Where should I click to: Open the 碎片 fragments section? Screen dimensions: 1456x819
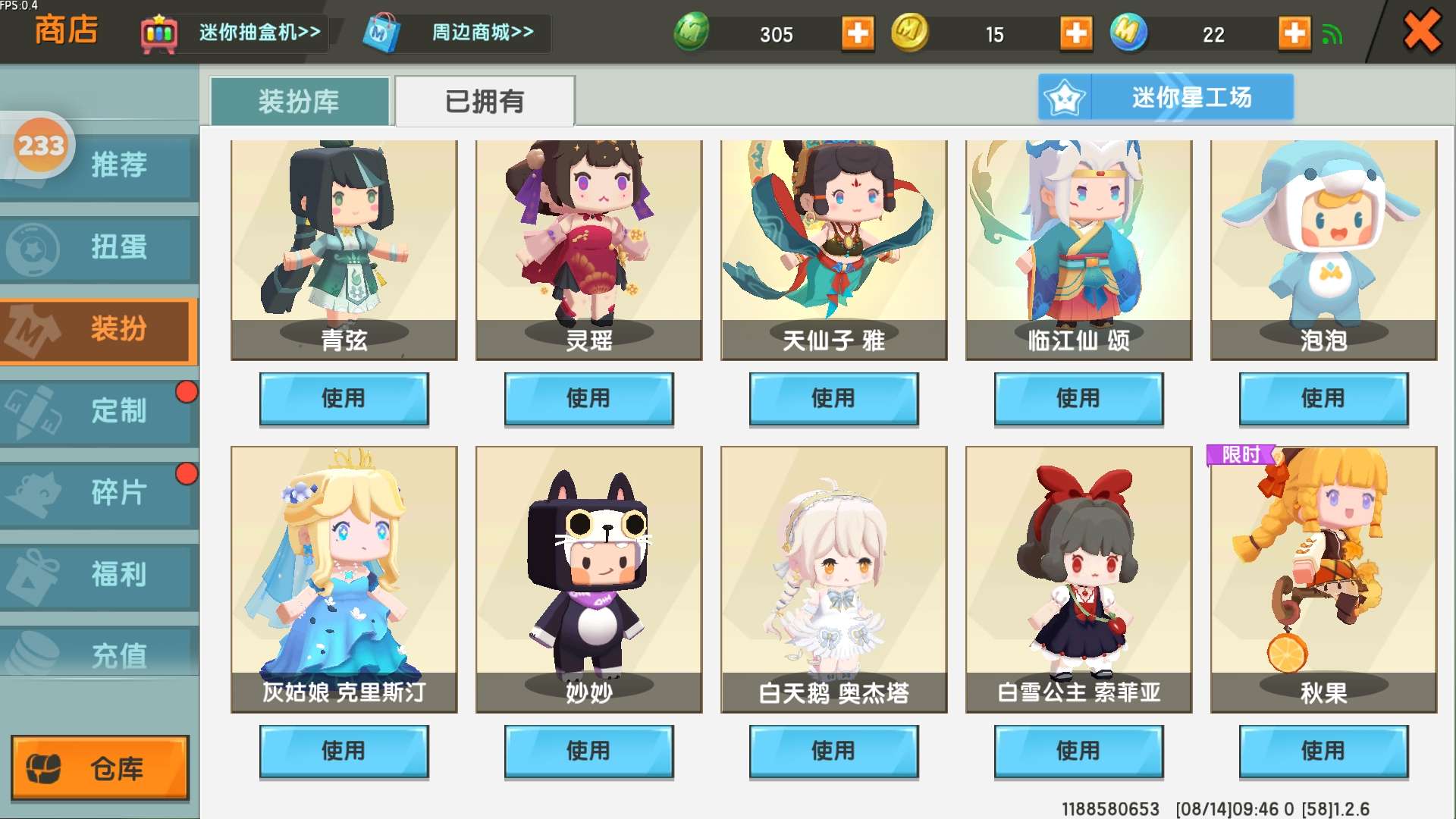[x=99, y=493]
